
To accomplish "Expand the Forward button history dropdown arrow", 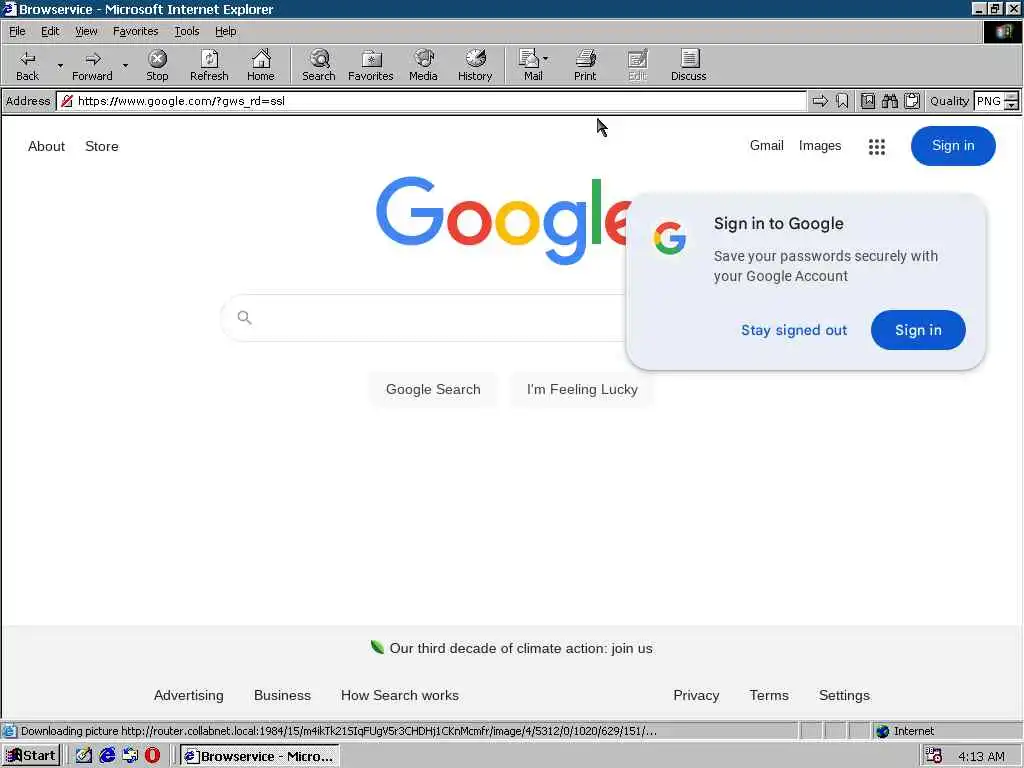I will click(x=125, y=65).
